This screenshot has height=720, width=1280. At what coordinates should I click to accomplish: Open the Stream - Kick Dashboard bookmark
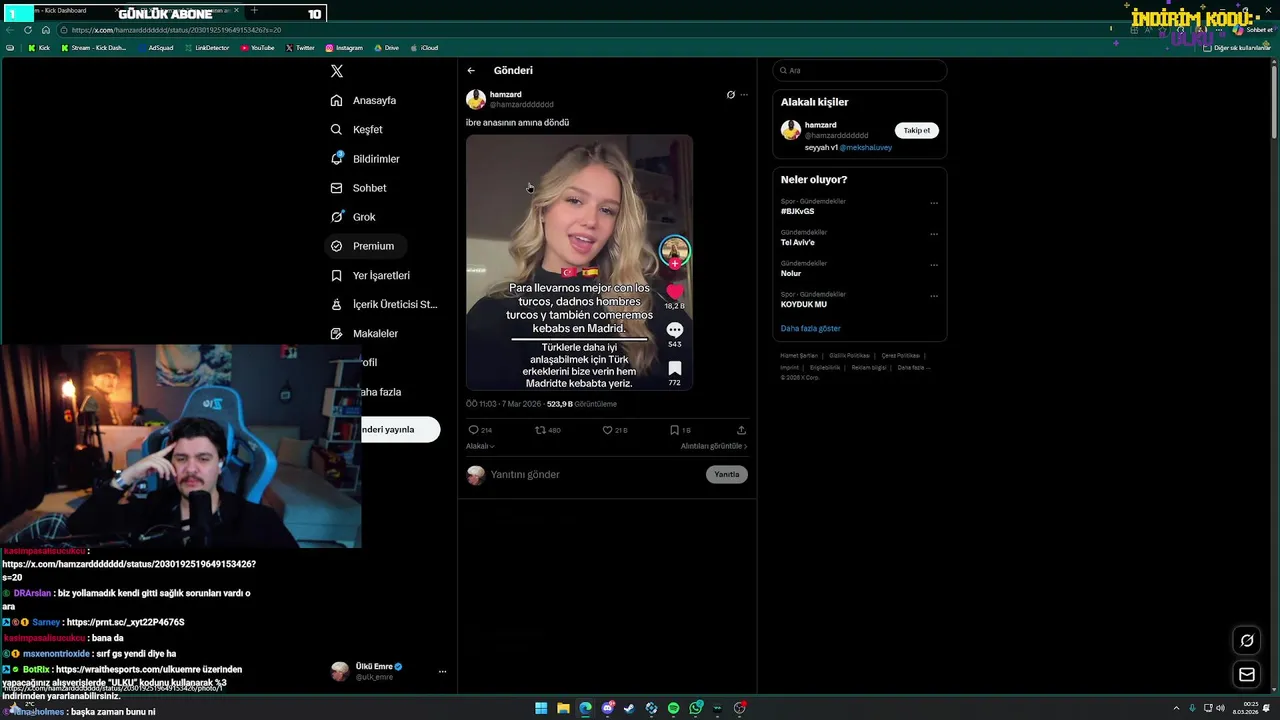[x=93, y=48]
